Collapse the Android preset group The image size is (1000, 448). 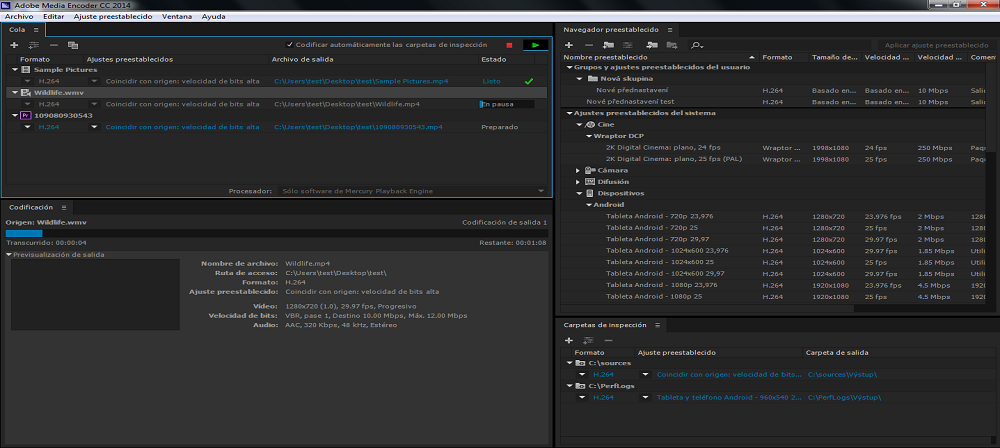[589, 205]
